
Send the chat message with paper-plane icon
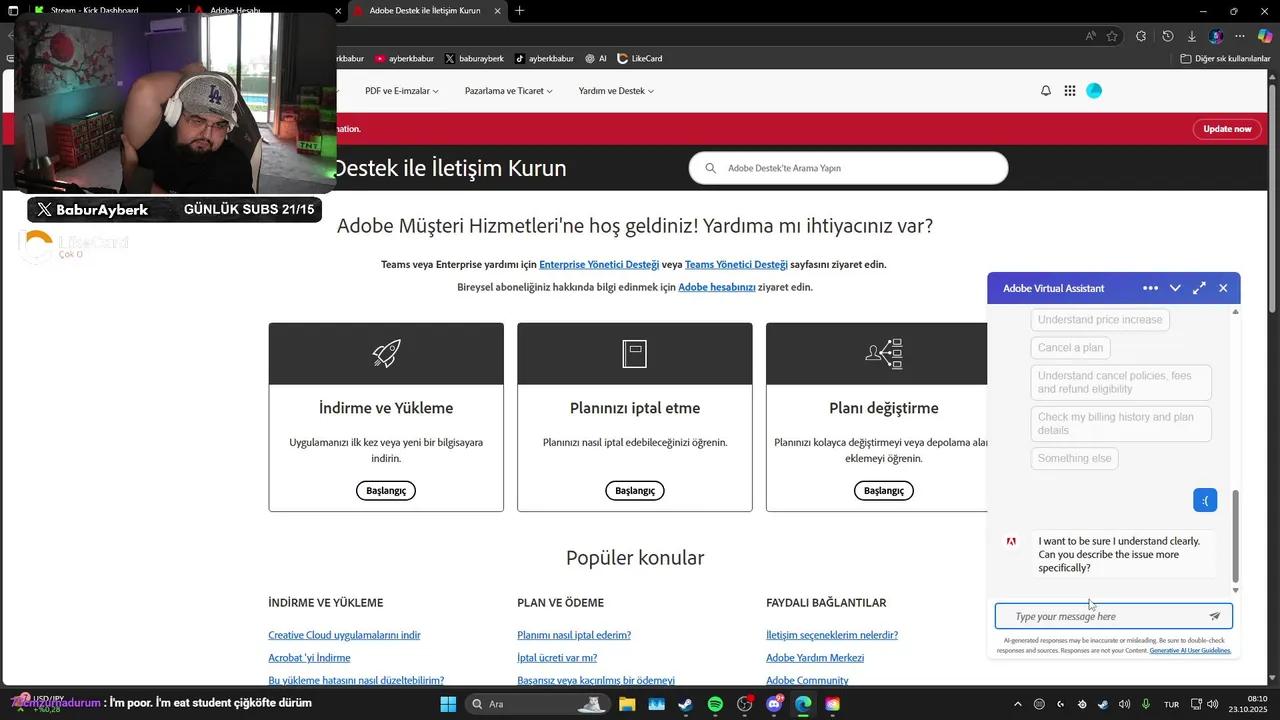click(x=1215, y=616)
